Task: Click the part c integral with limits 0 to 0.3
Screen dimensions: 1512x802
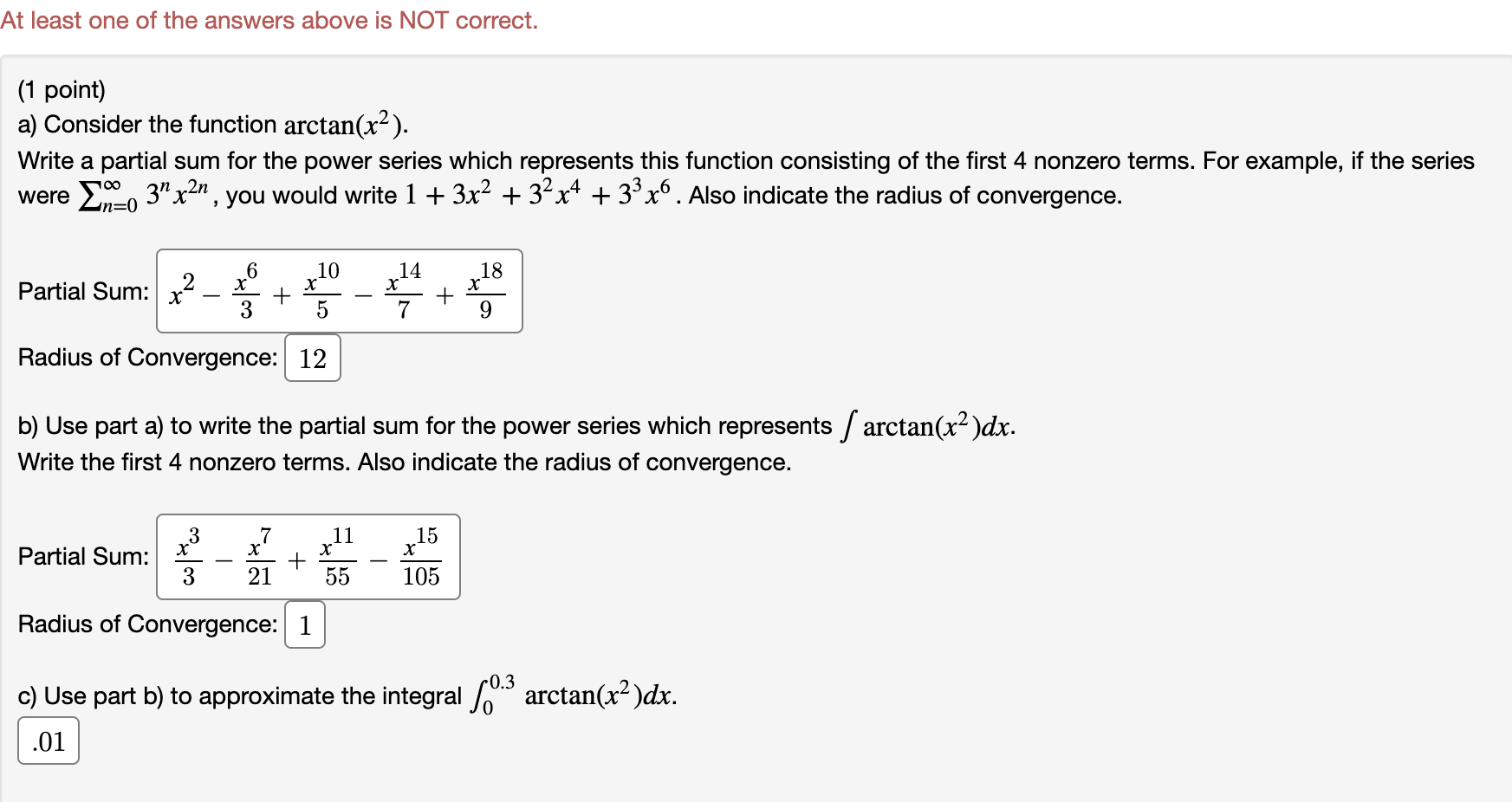Action: pyautogui.click(x=576, y=694)
